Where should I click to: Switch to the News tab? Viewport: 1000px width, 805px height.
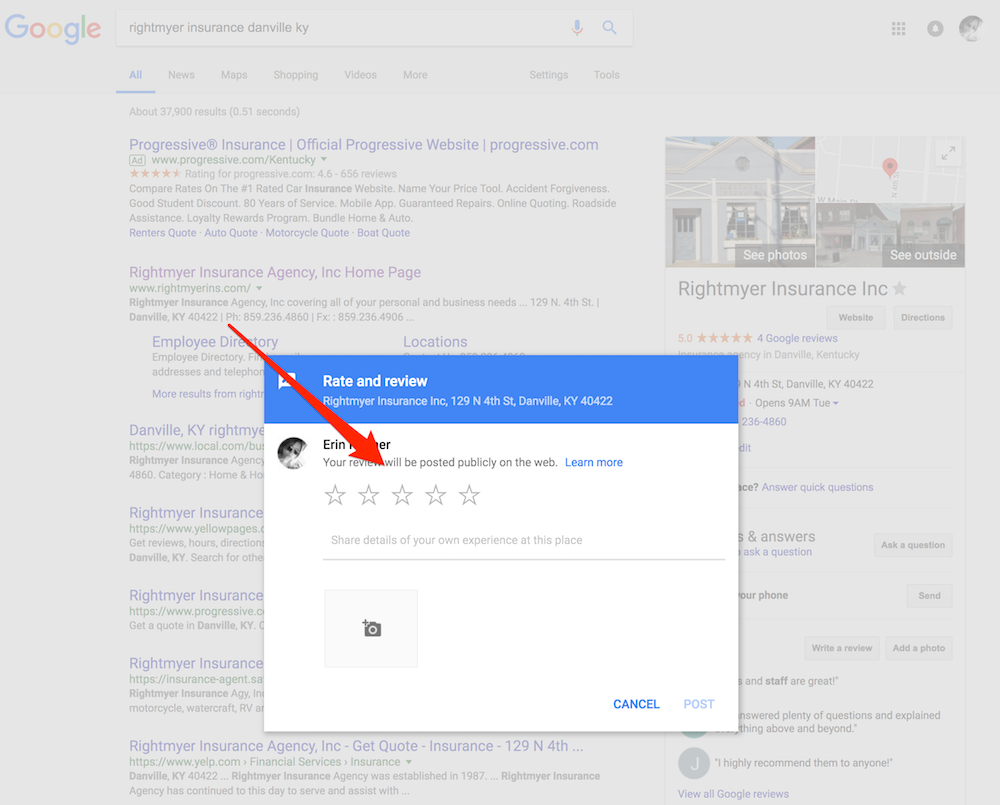click(x=181, y=75)
